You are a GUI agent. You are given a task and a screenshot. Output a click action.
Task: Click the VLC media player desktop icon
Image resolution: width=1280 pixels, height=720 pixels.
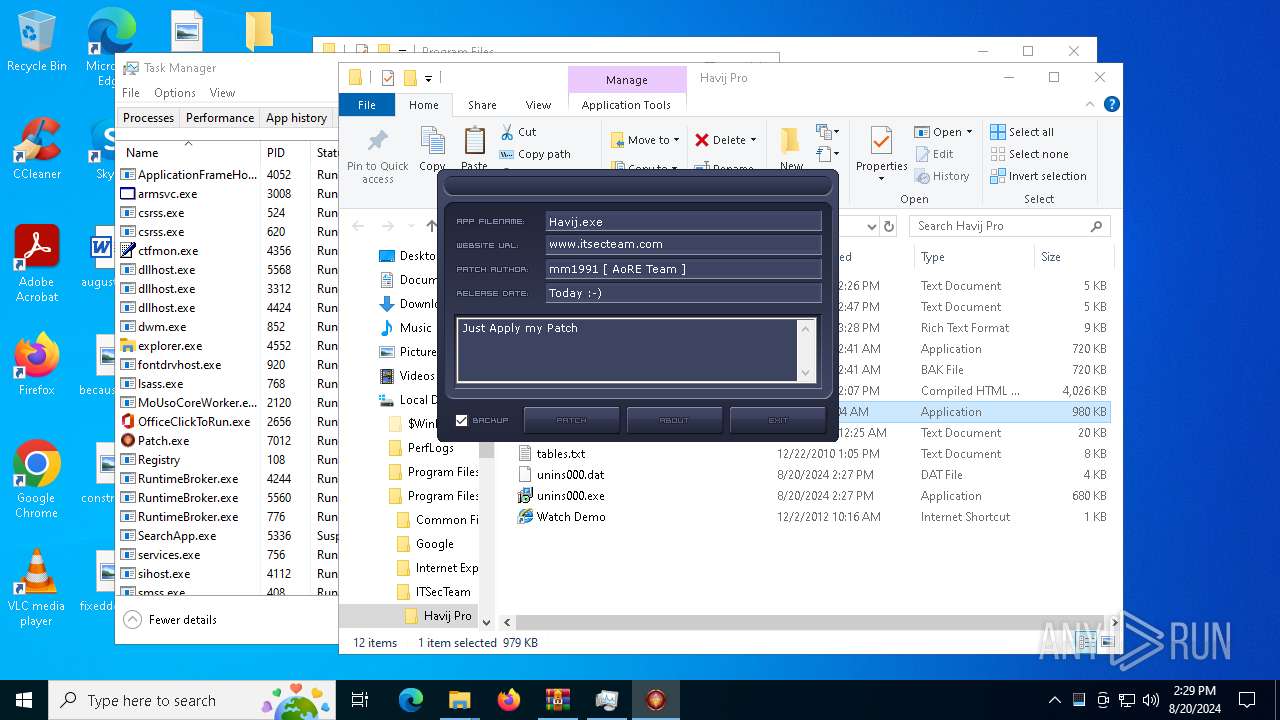click(36, 587)
